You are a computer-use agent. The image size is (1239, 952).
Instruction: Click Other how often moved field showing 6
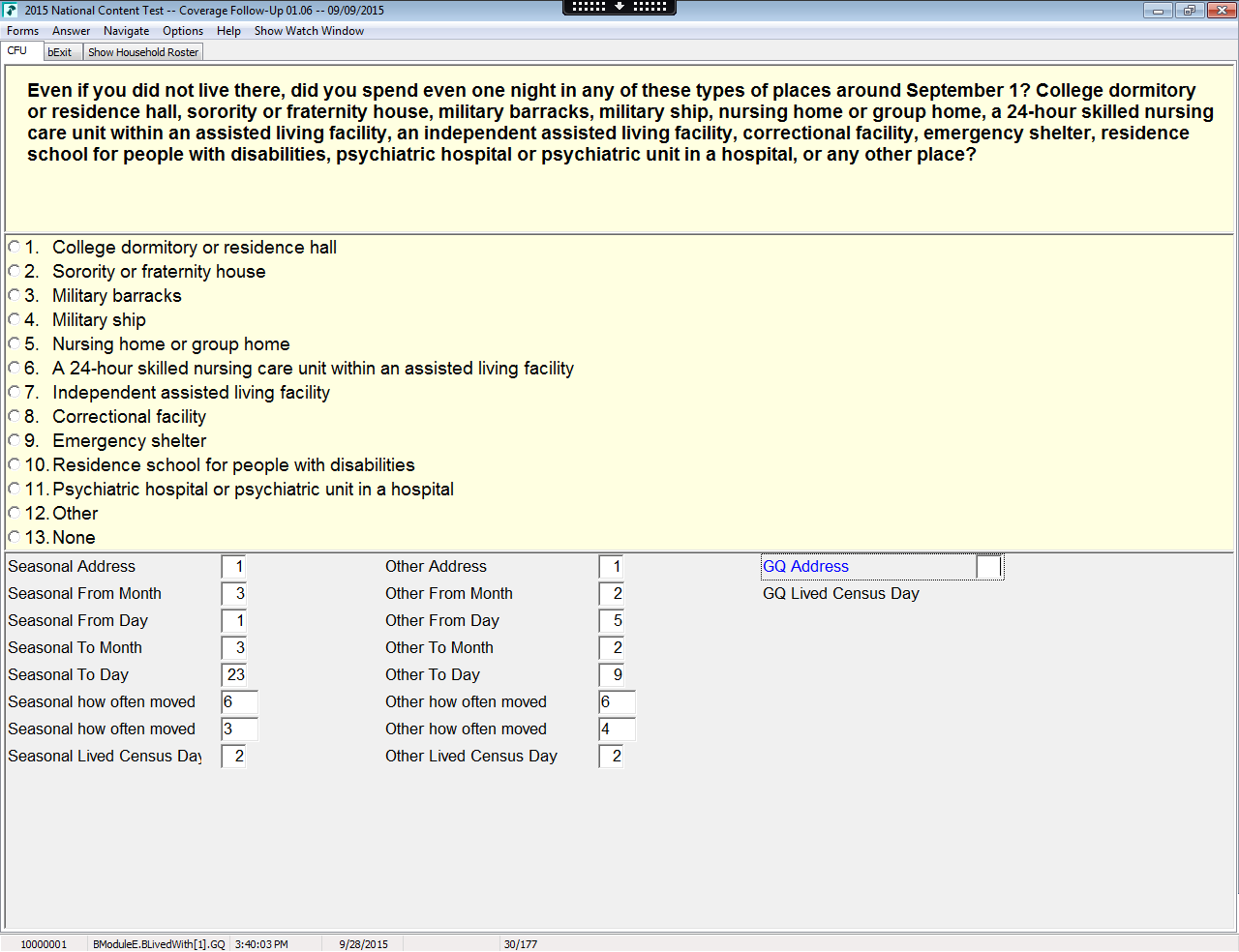point(618,702)
